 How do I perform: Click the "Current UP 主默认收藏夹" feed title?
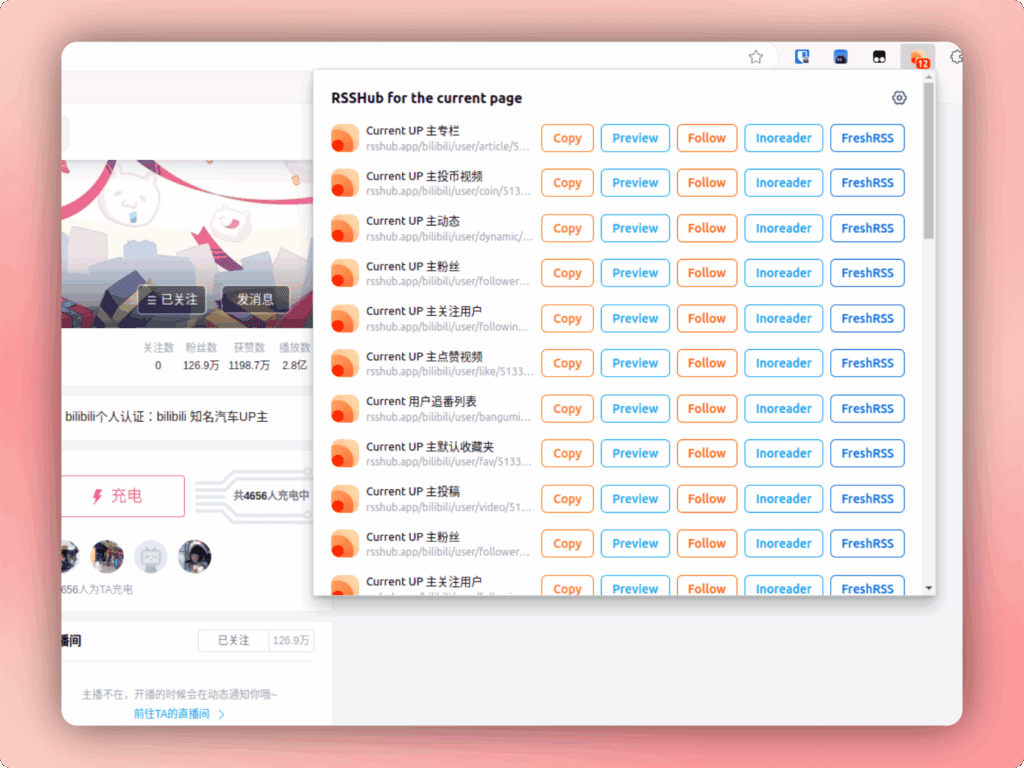tap(430, 447)
